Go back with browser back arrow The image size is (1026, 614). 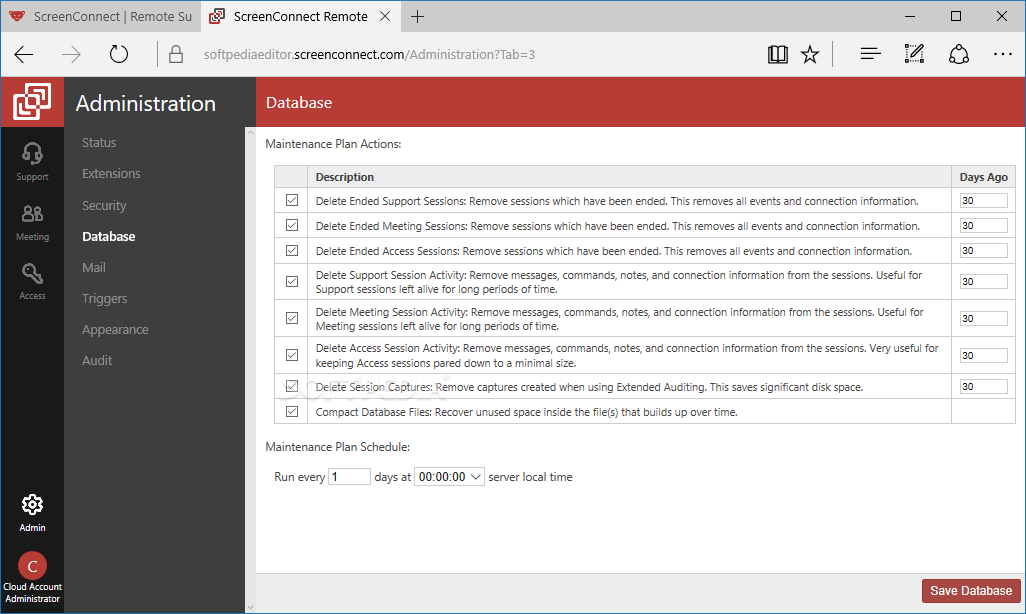[24, 54]
